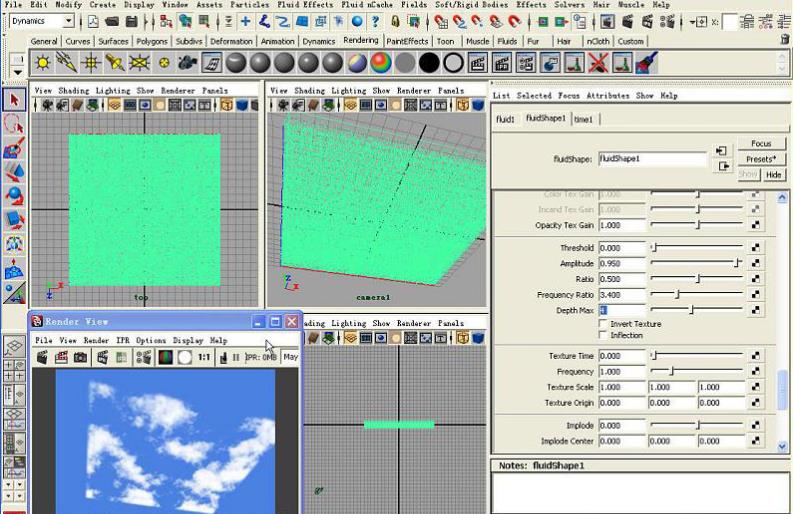Screen dimensions: 793x514
Task: Open the trash icon at shelf end
Action: [784, 39]
